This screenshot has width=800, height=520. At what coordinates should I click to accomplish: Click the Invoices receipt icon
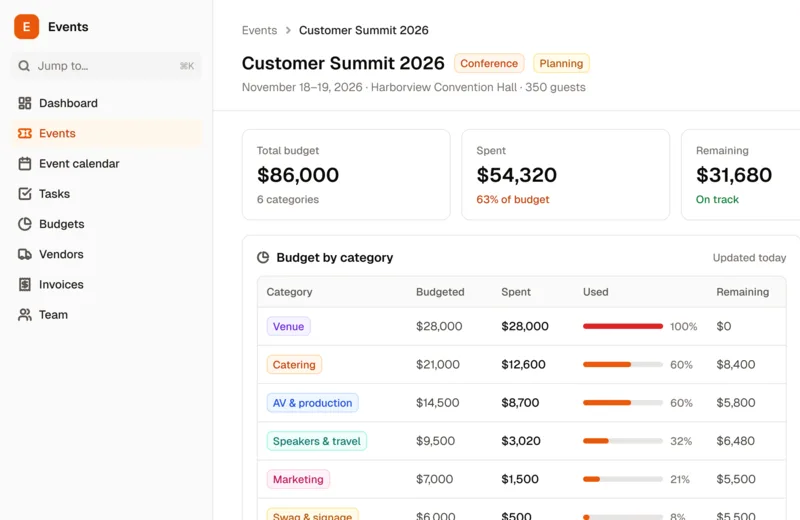tap(24, 284)
